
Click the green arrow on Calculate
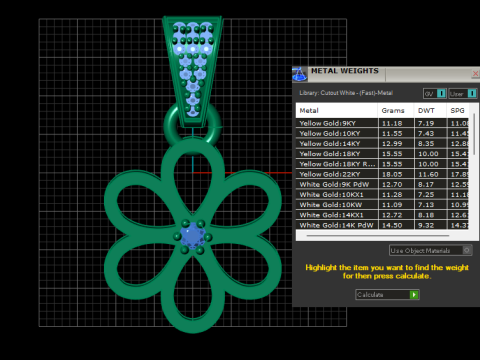(x=414, y=295)
